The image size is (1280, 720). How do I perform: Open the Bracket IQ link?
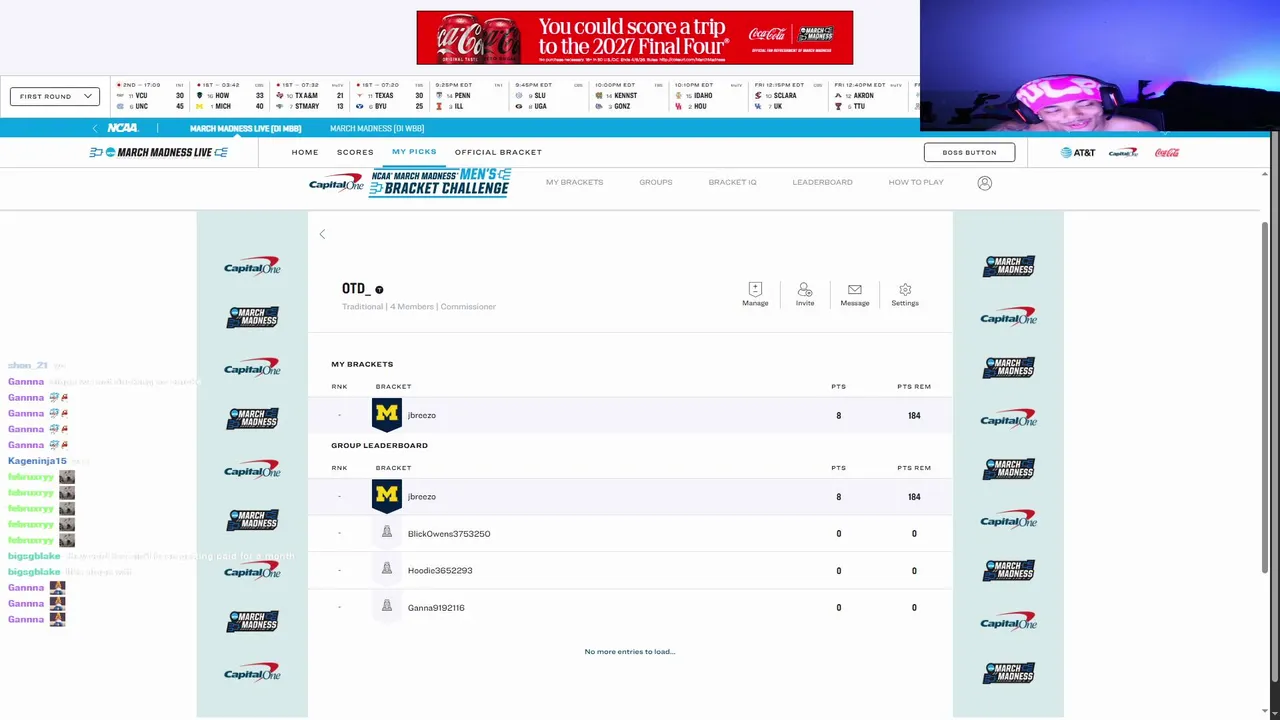732,182
